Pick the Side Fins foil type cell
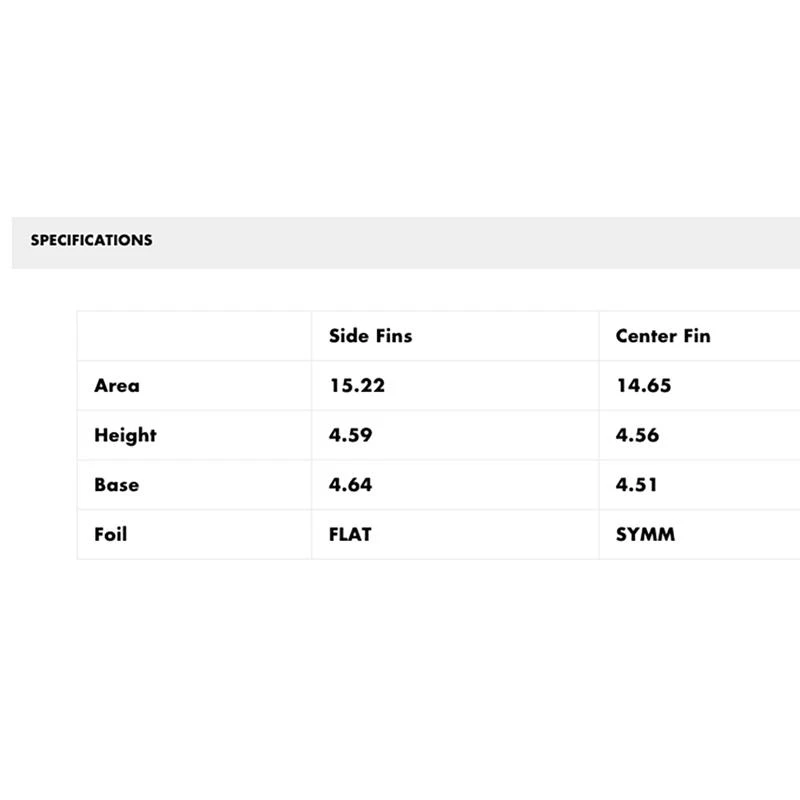The height and width of the screenshot is (800, 800). point(454,534)
